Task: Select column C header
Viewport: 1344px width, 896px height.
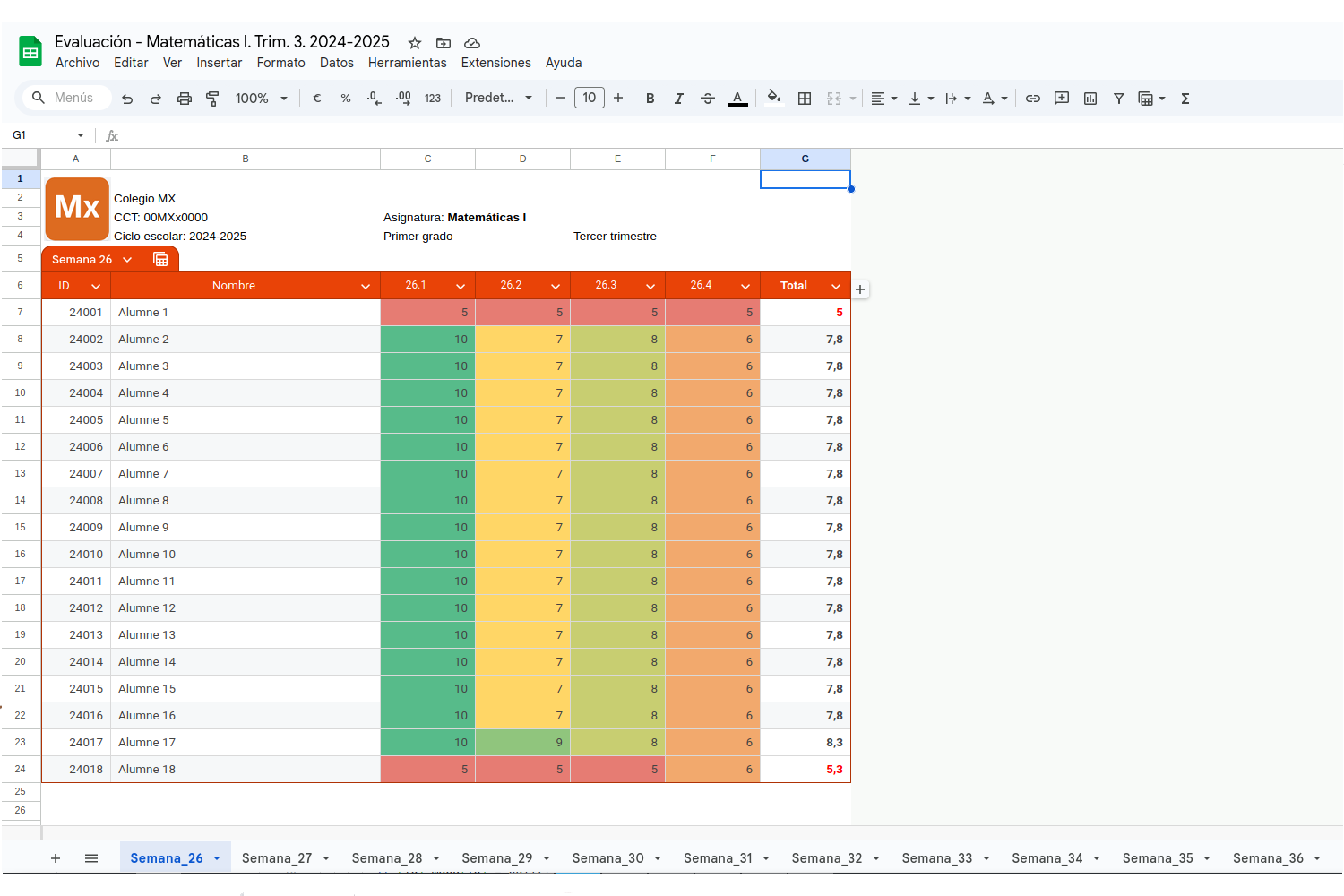Action: [428, 159]
